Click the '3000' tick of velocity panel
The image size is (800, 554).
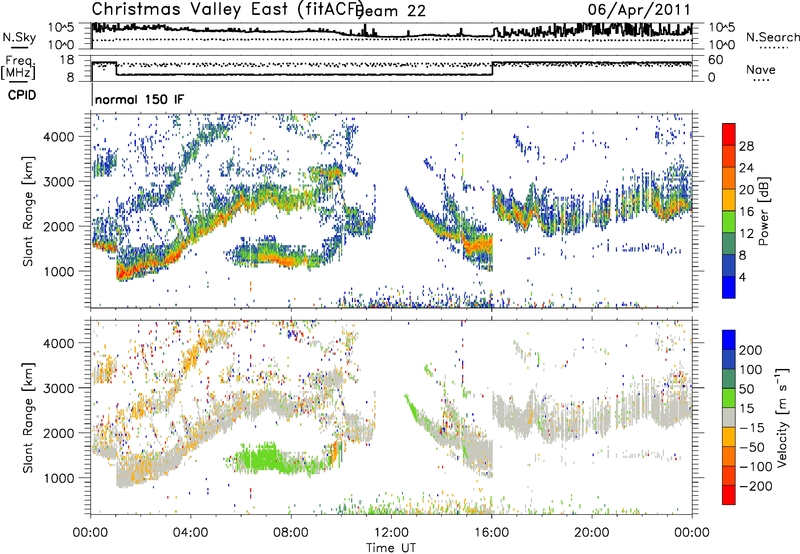tap(59, 388)
